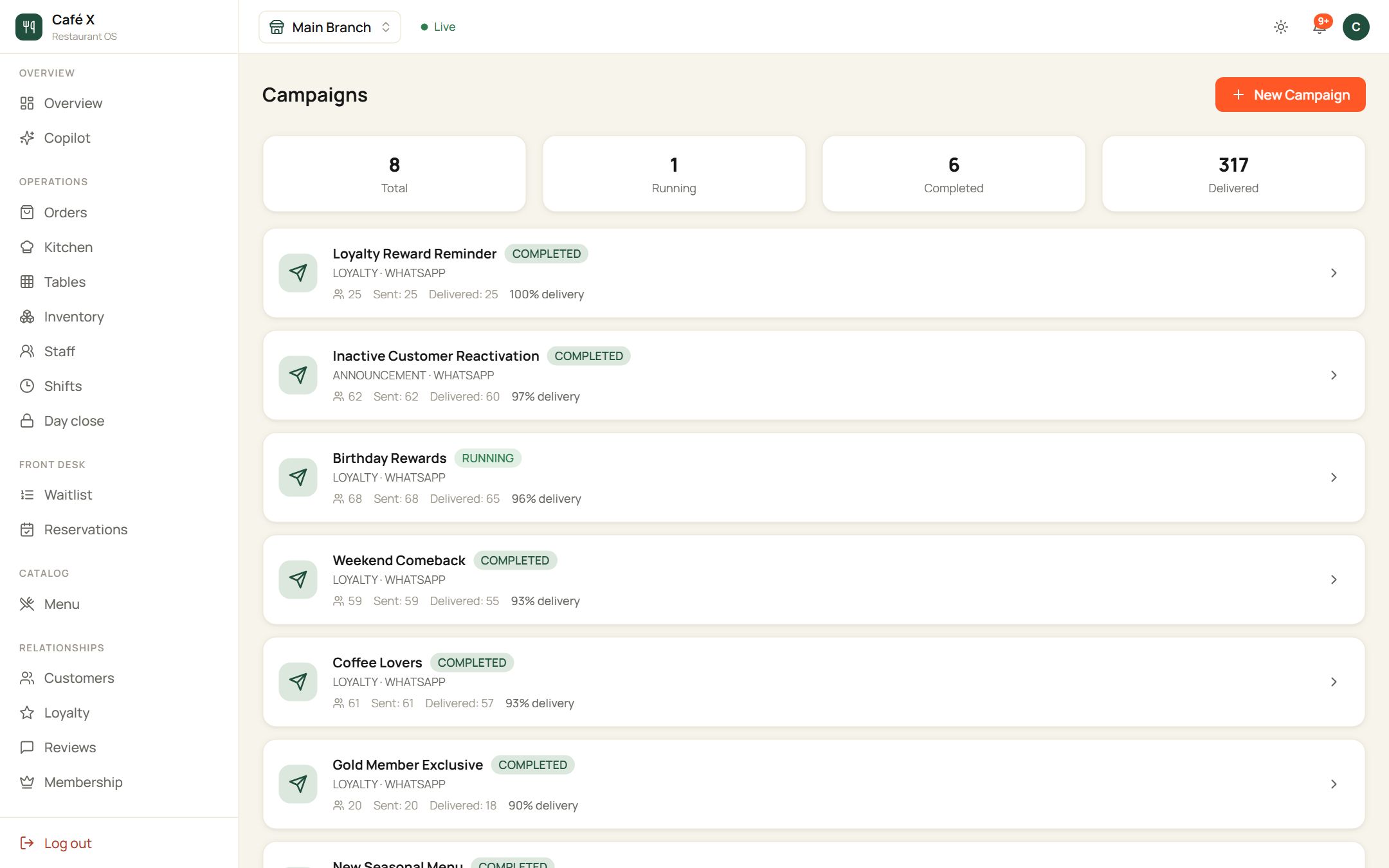This screenshot has height=868, width=1389.
Task: Open the notifications bell icon
Action: (1319, 27)
